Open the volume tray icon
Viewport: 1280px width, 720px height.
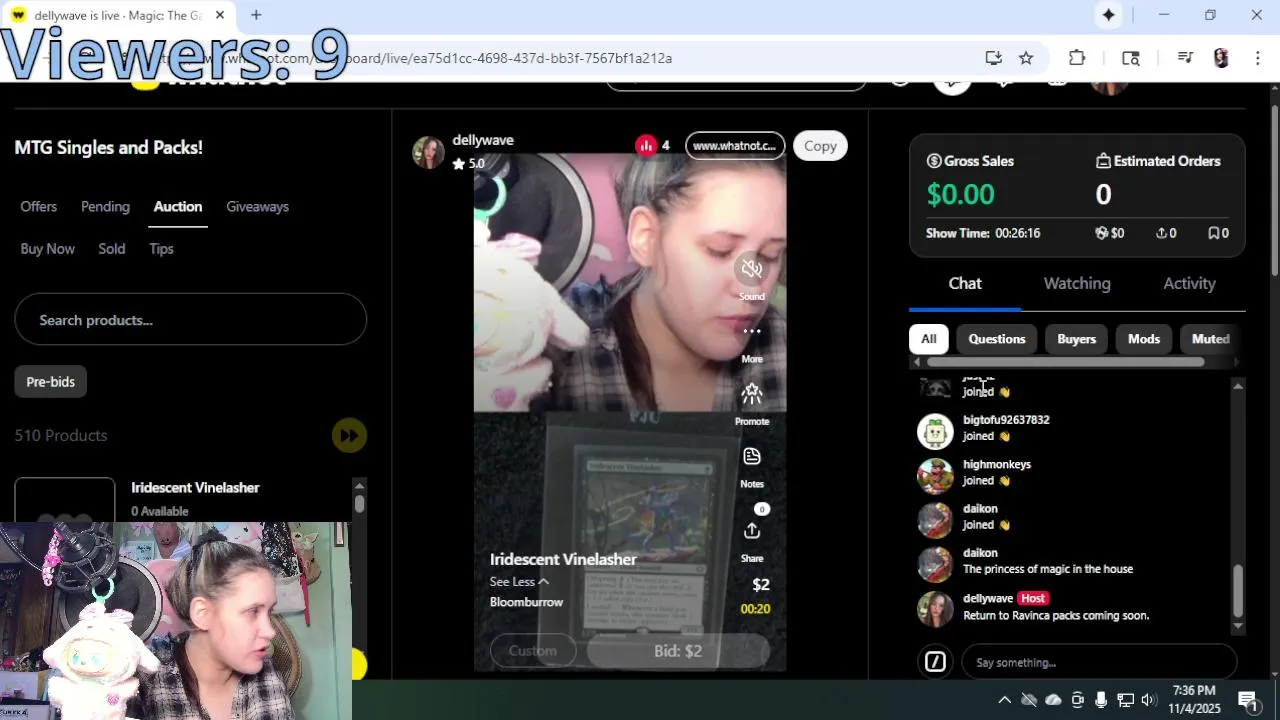click(1149, 700)
